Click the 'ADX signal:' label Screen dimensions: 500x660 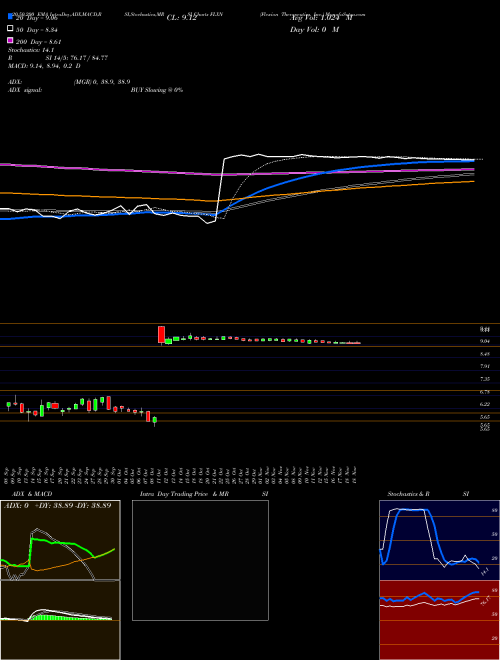pyautogui.click(x=25, y=90)
